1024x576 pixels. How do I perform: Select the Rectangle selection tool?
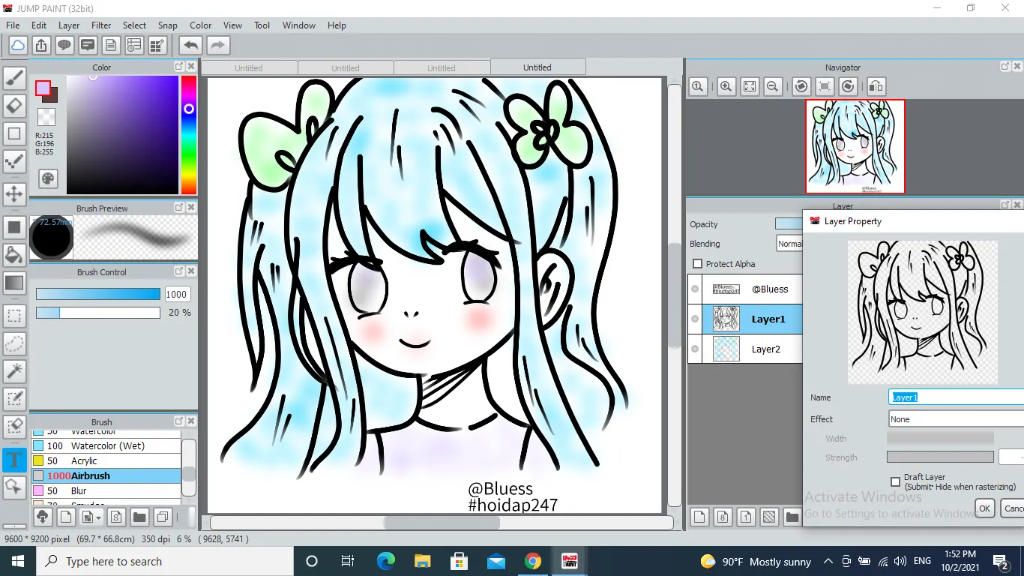coord(14,316)
